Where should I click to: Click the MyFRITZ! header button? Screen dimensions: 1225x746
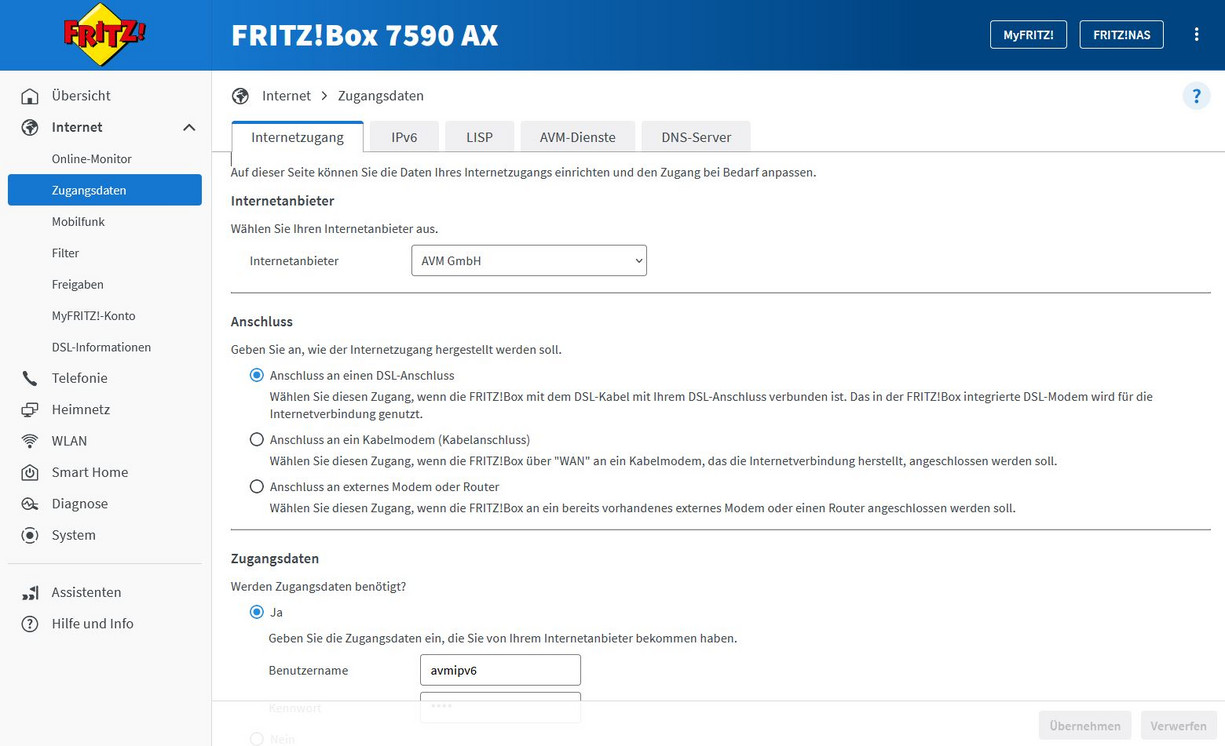(x=1028, y=34)
